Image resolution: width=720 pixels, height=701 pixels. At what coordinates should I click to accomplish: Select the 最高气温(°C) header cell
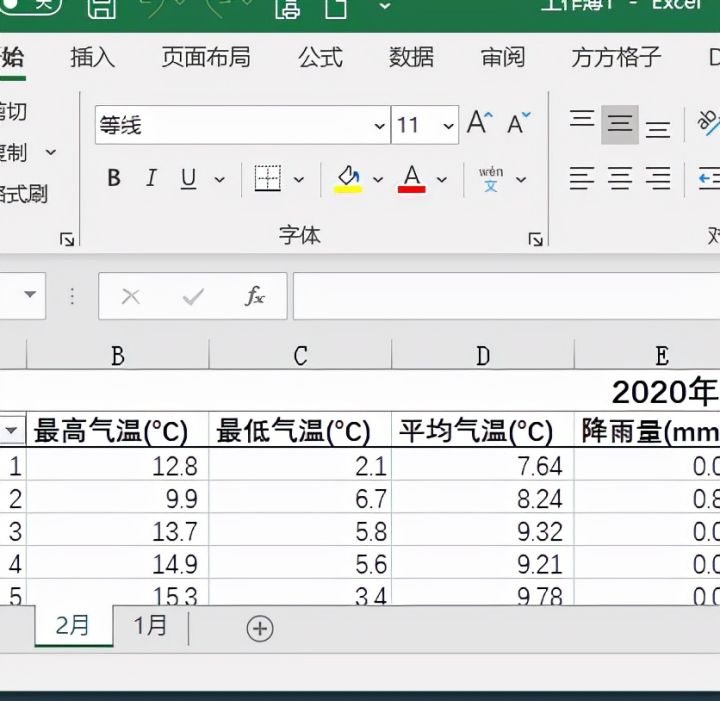(118, 430)
